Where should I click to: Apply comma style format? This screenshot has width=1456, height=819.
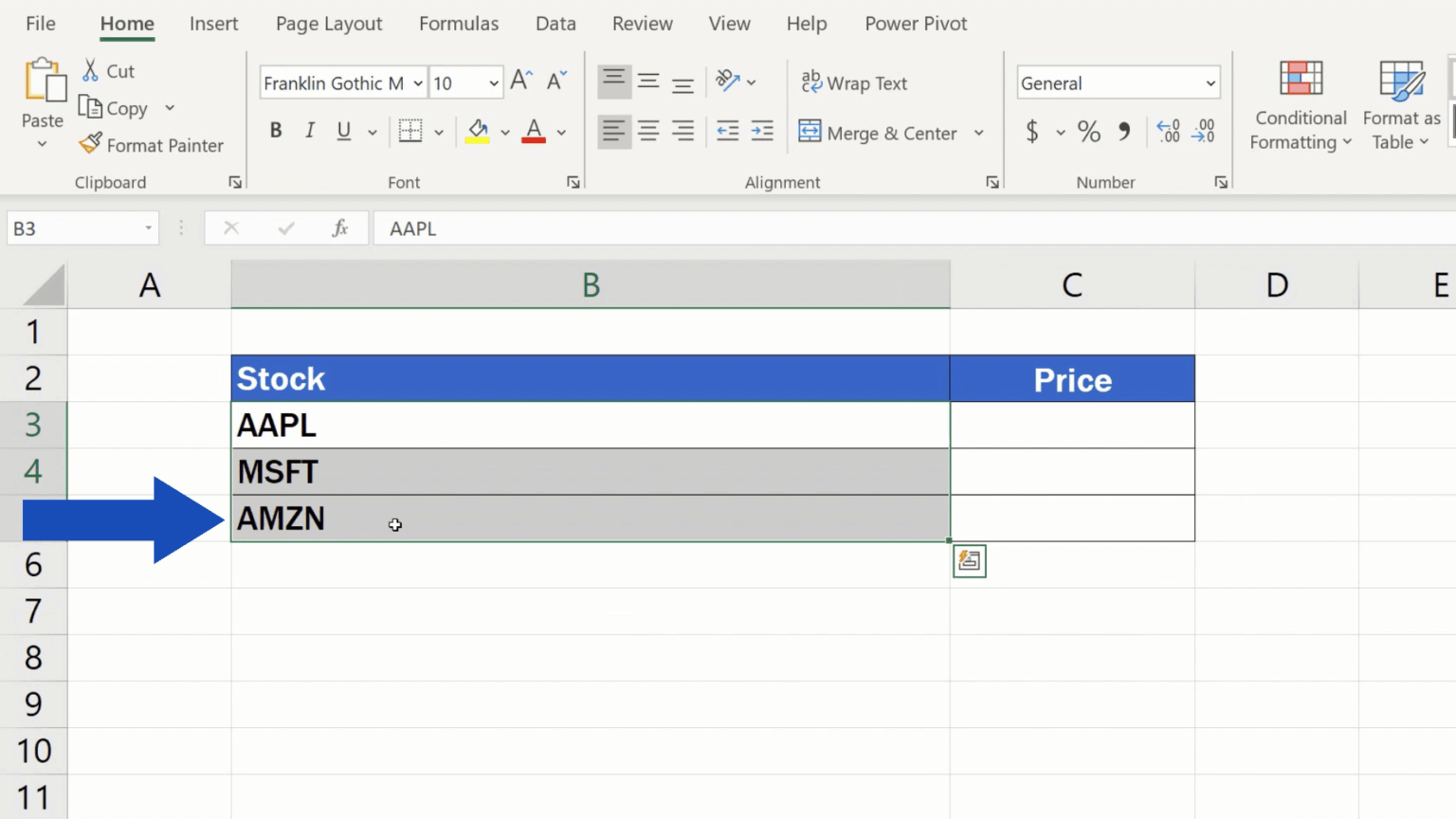click(x=1124, y=131)
